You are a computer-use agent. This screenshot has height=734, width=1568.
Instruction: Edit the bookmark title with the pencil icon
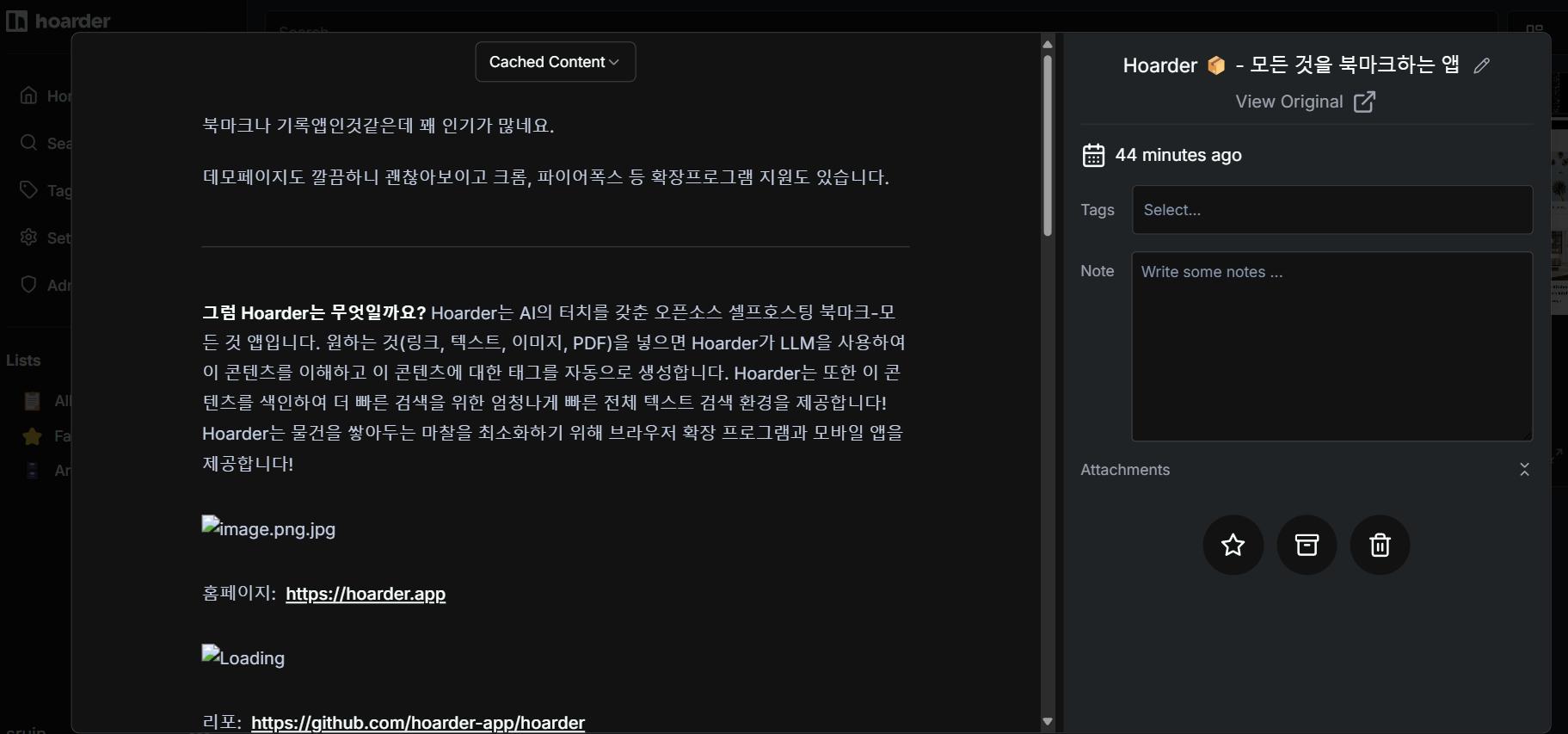1481,65
